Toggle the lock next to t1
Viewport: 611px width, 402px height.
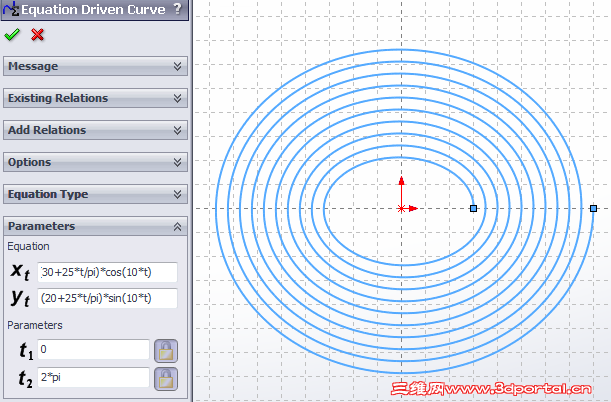(166, 351)
